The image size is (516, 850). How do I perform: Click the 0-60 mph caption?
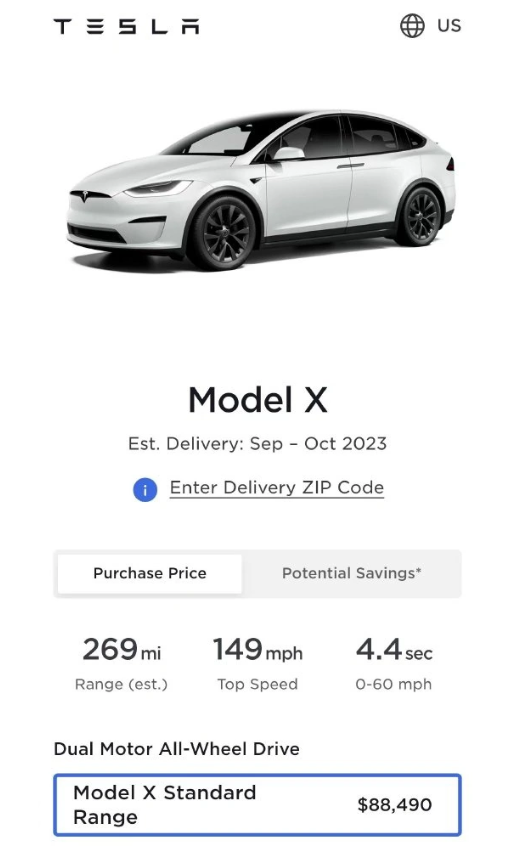click(394, 684)
